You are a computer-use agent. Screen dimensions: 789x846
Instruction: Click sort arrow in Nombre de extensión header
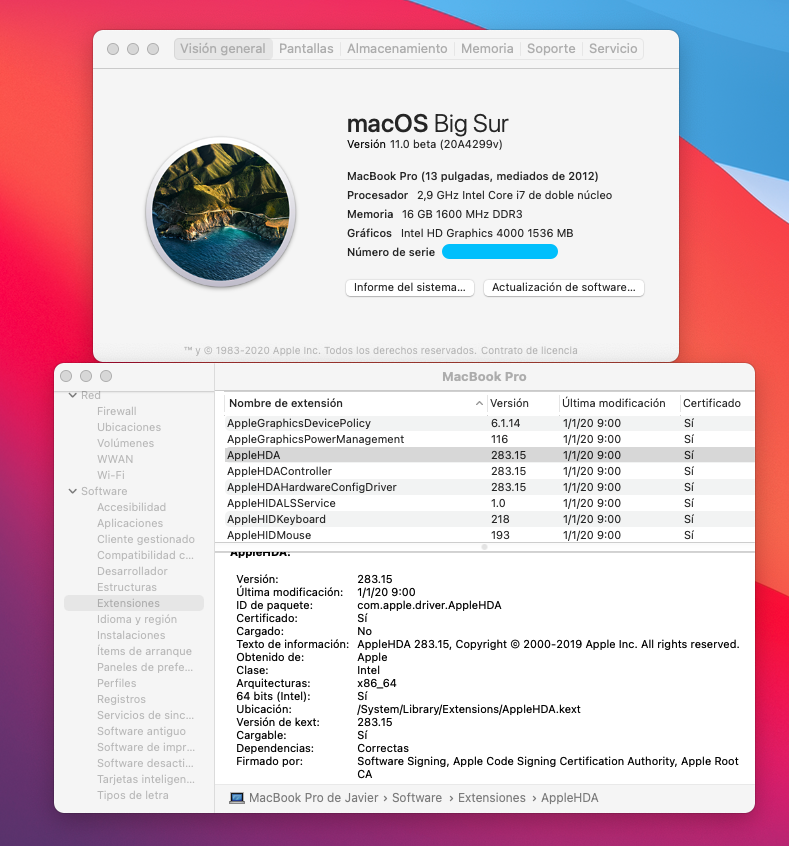tap(479, 403)
